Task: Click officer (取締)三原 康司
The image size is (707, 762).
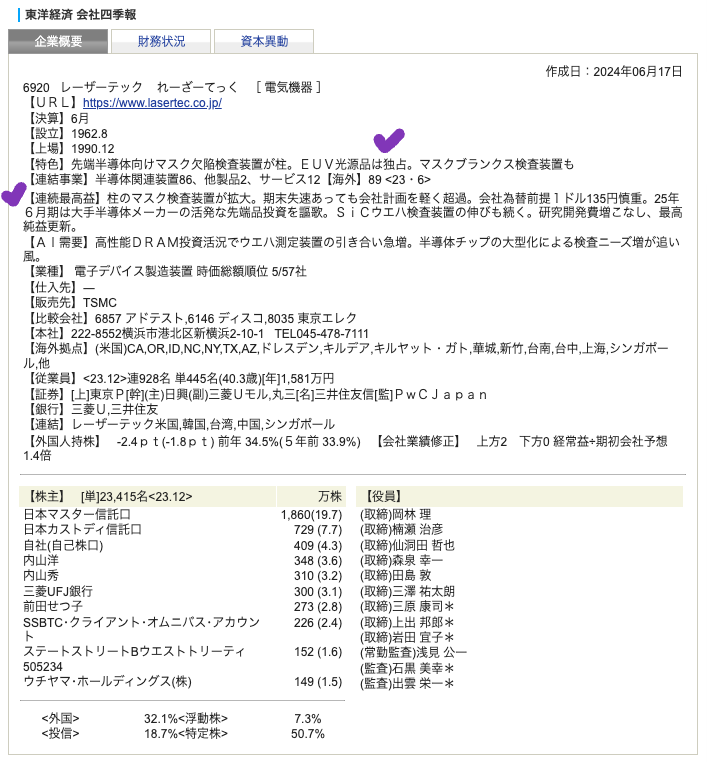Action: (407, 606)
